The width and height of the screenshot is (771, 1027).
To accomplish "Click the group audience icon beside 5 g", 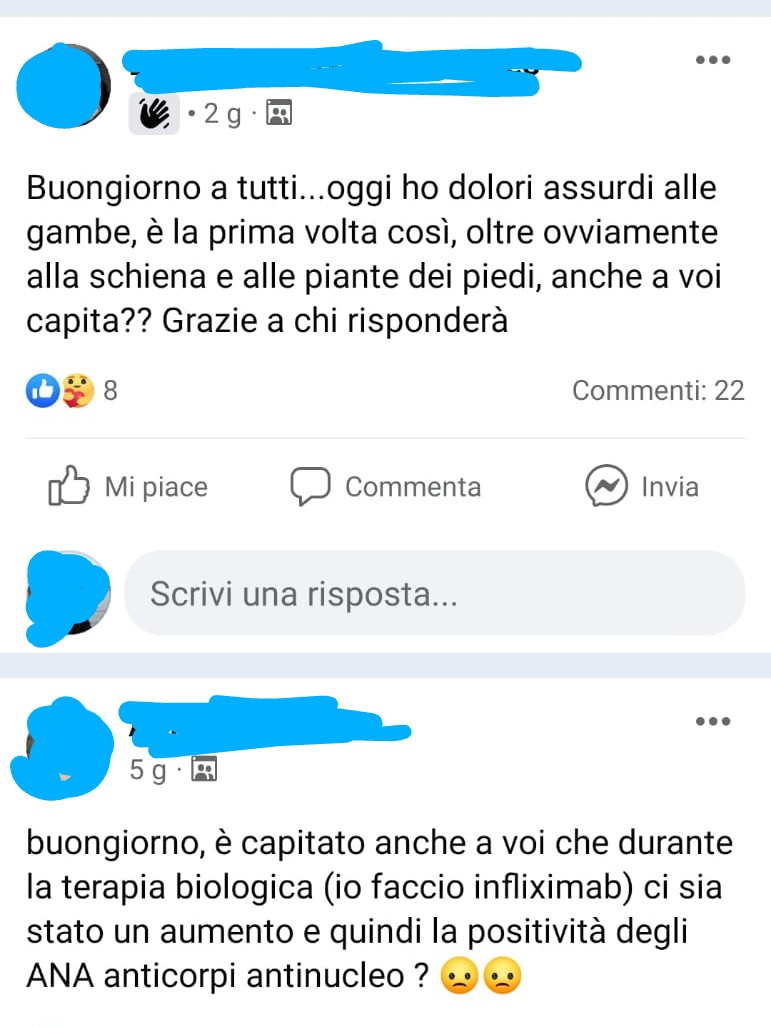I will tap(204, 769).
